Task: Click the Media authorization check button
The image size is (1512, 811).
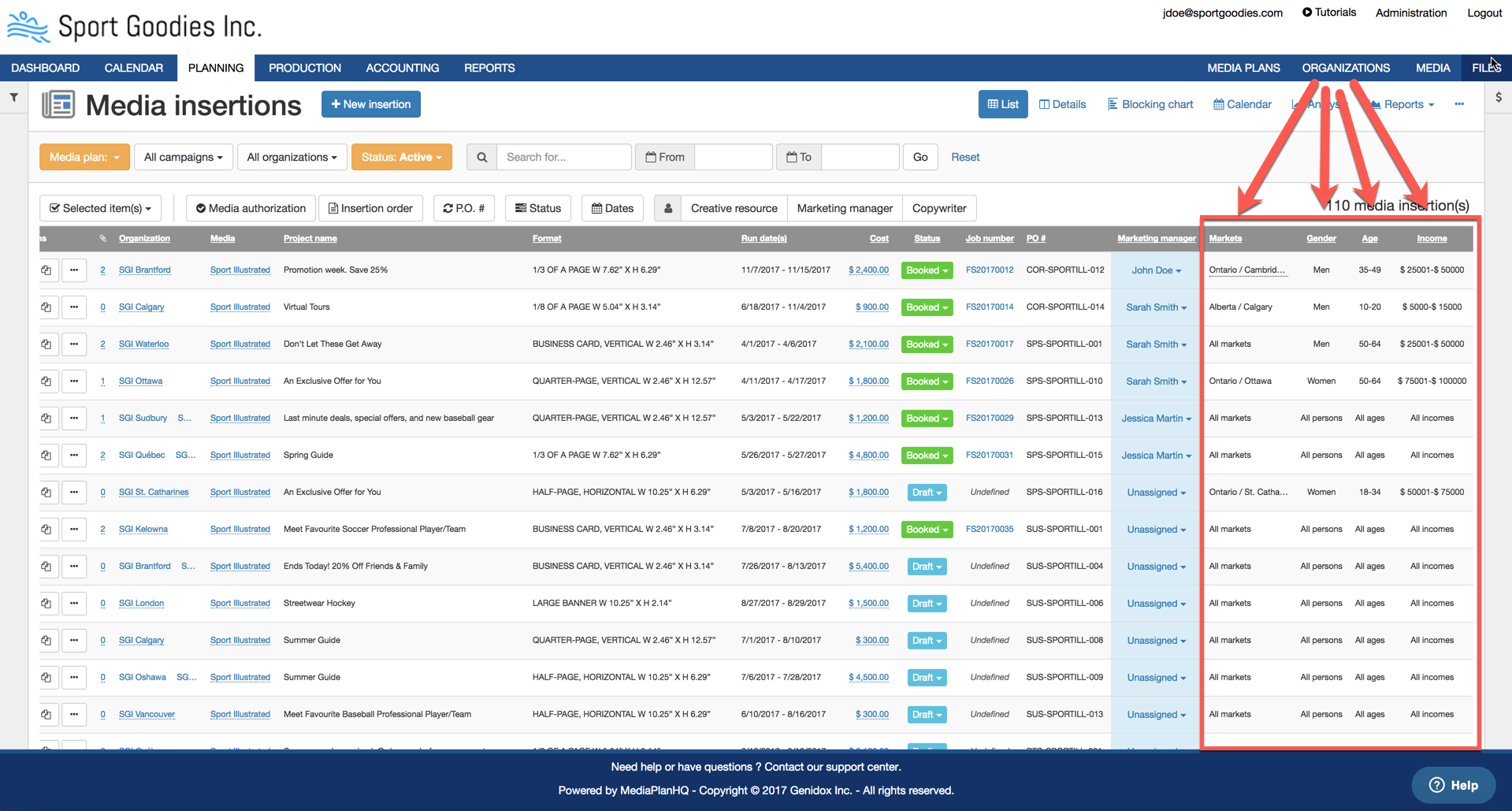Action: pos(251,208)
